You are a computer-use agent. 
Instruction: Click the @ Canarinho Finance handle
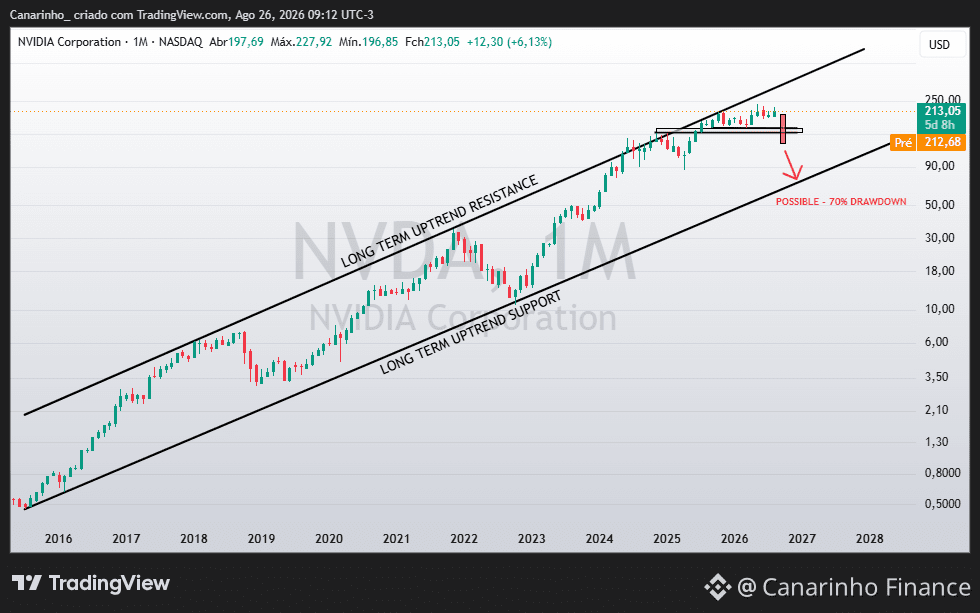tap(854, 587)
